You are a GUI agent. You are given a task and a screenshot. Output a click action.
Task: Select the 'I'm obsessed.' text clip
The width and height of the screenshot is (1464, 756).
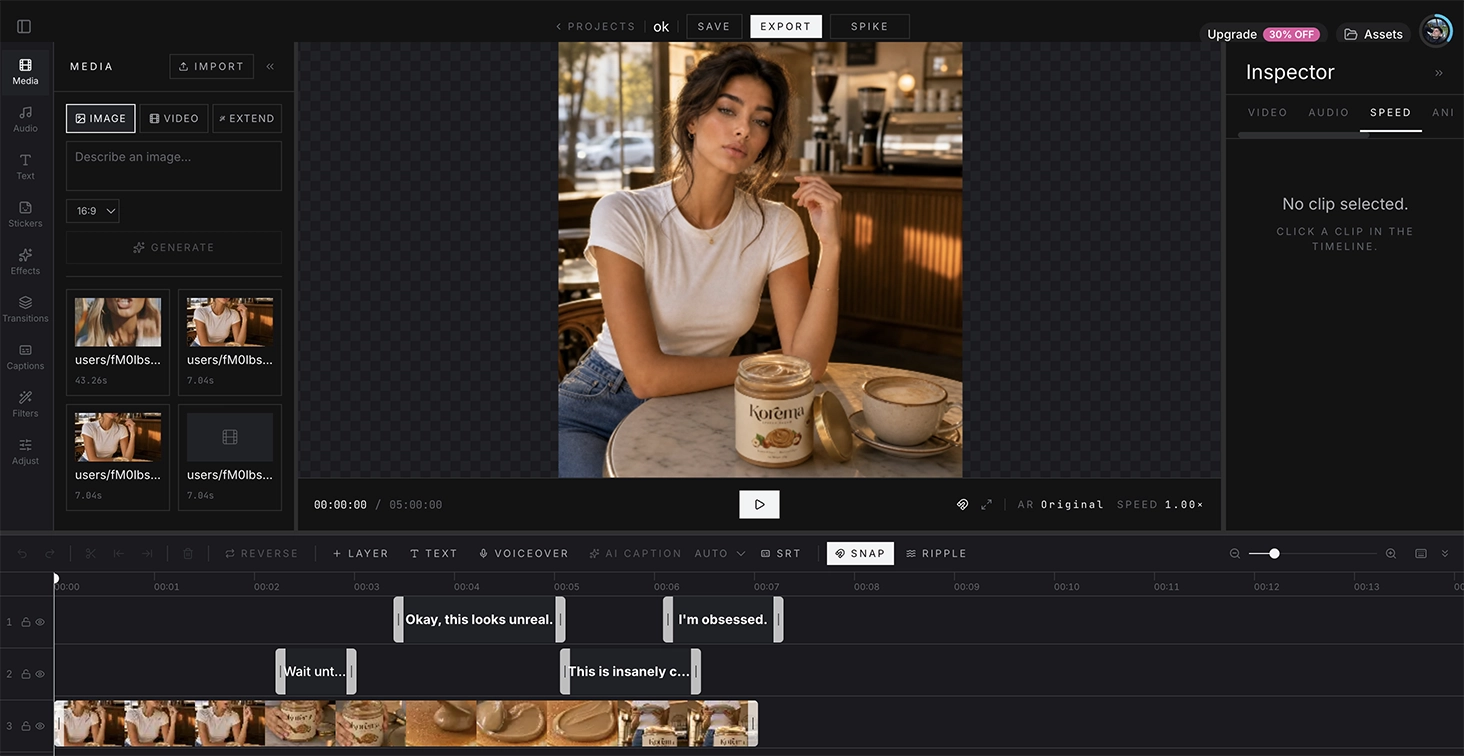tap(723, 620)
